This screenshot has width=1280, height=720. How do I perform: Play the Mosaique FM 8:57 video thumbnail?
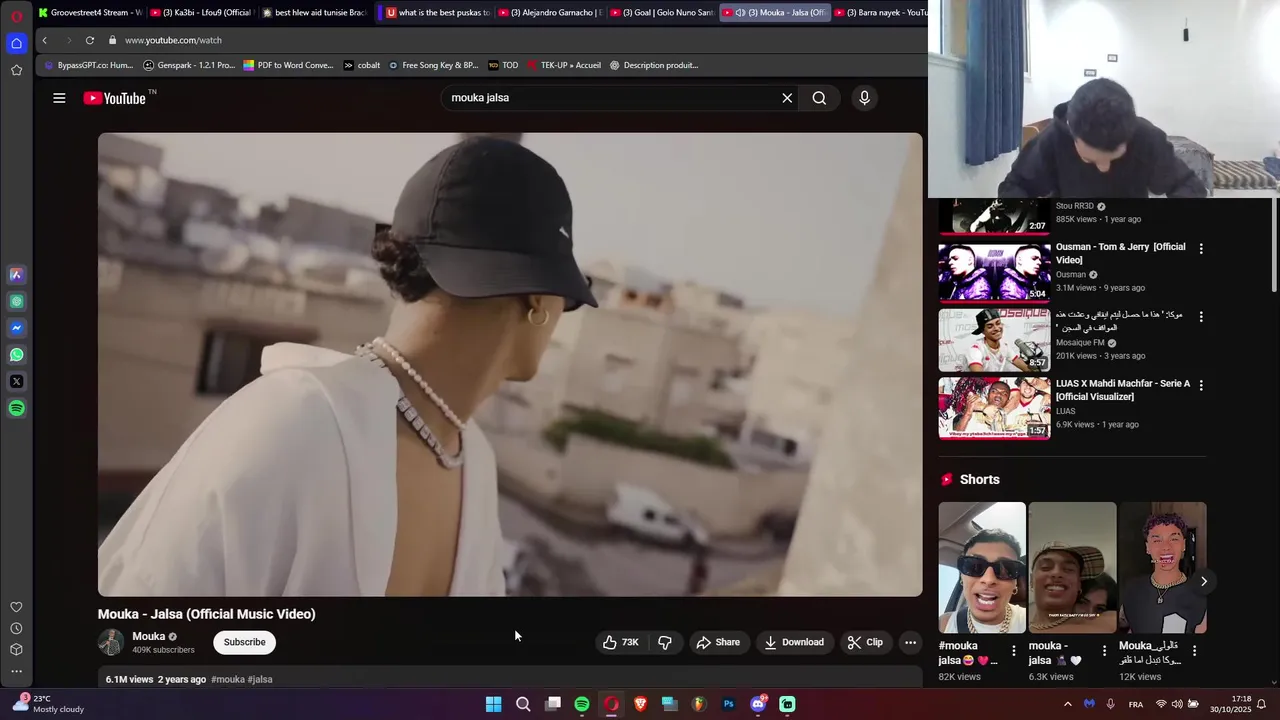pyautogui.click(x=994, y=340)
